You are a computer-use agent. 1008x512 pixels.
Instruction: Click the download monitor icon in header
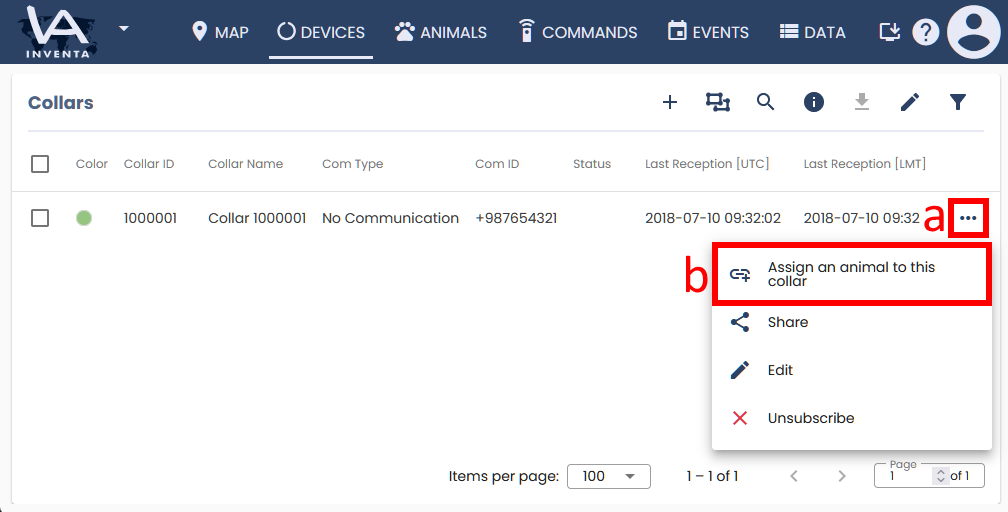889,32
